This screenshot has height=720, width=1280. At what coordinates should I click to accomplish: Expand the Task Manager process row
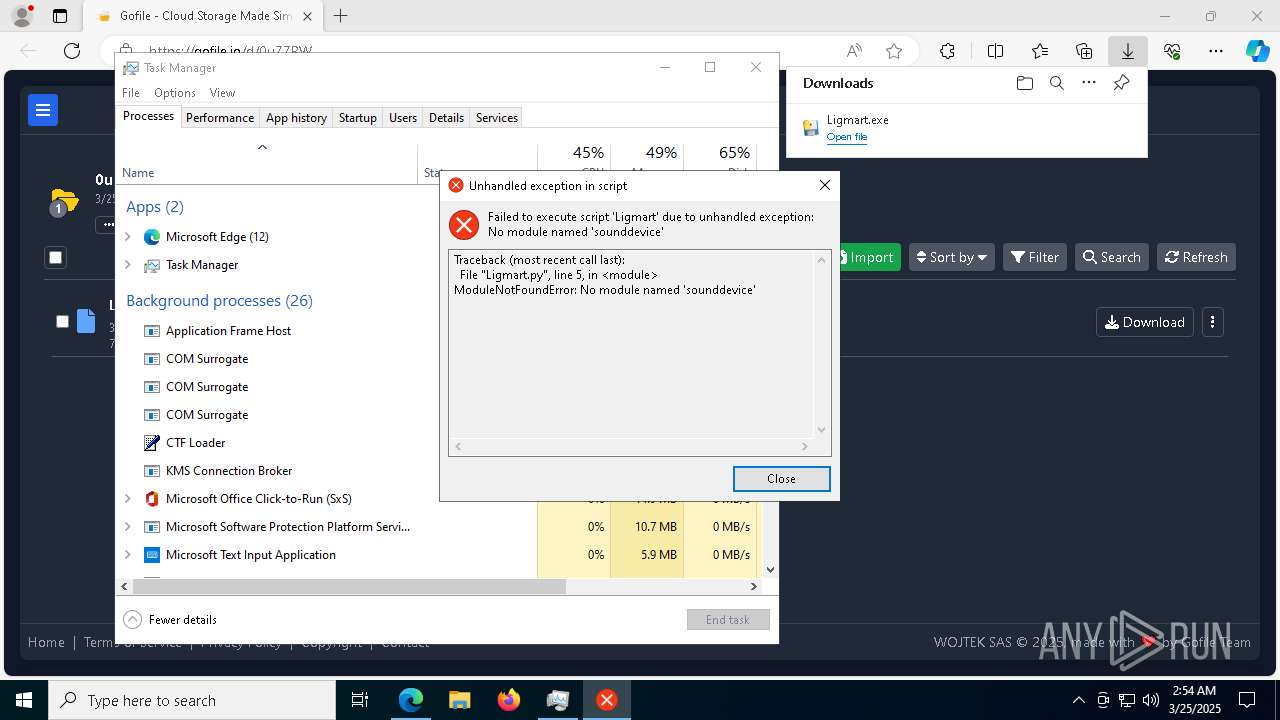pyautogui.click(x=127, y=265)
